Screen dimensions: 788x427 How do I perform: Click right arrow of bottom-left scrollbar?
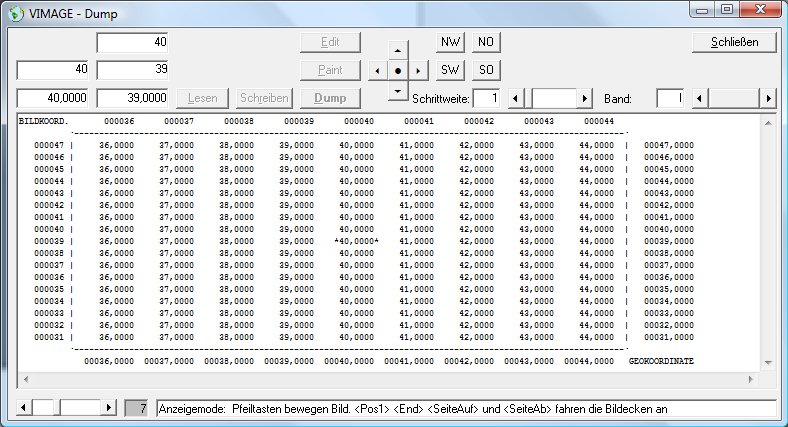109,408
